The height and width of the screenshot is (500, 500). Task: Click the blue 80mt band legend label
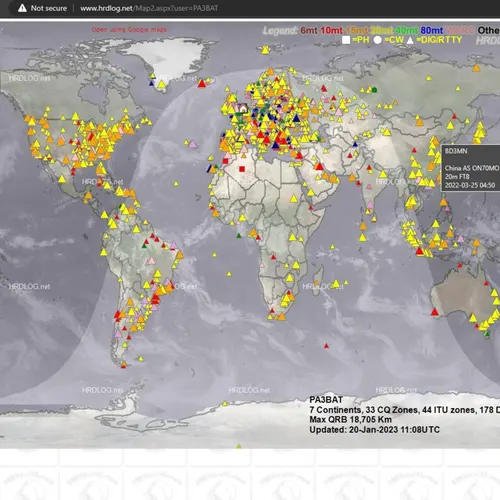432,30
